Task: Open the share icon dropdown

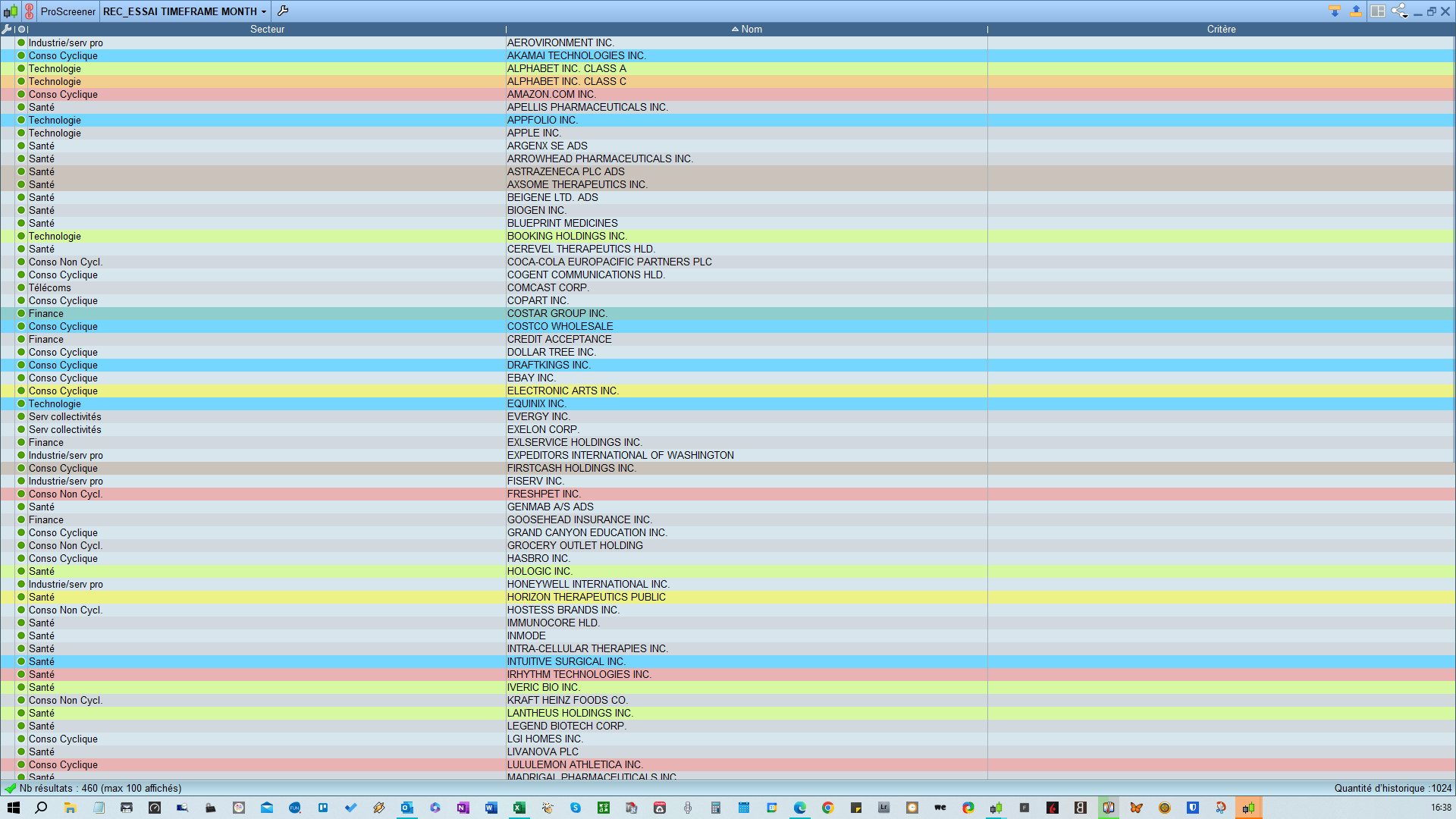Action: coord(1400,11)
